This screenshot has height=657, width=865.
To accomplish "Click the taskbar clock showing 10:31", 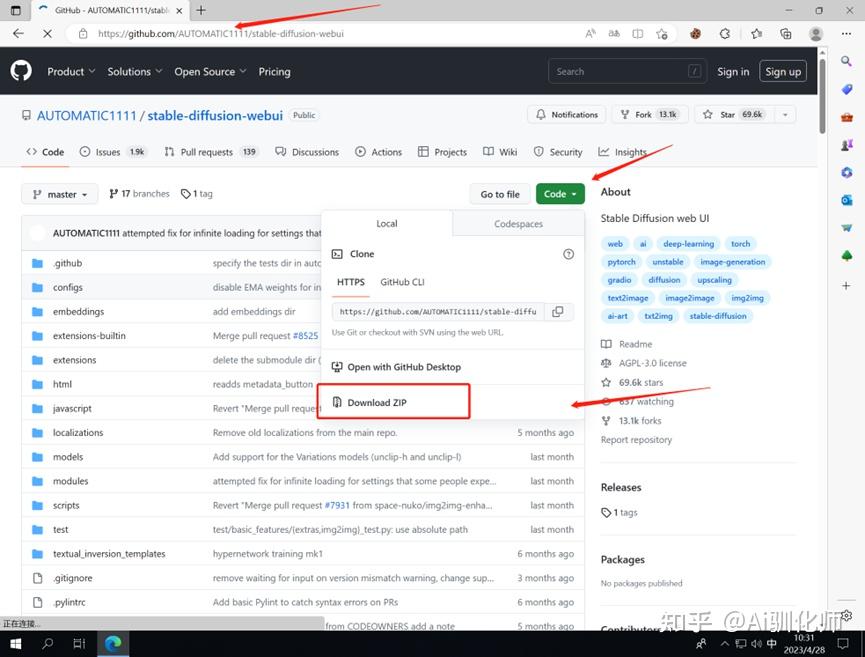I will tap(804, 644).
